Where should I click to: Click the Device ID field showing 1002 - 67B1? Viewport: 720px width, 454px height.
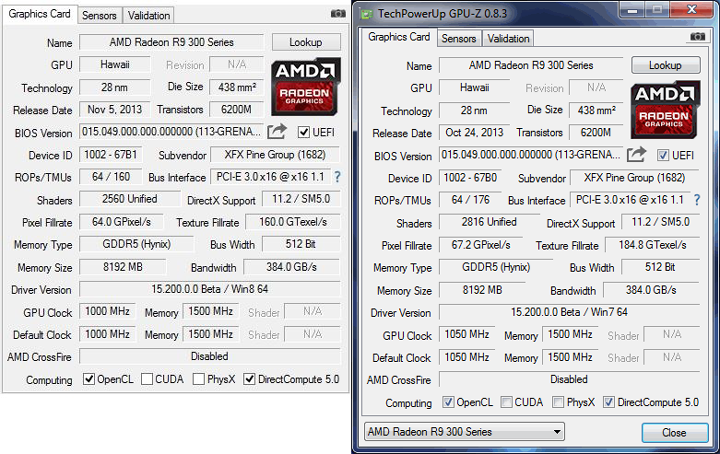click(x=111, y=155)
